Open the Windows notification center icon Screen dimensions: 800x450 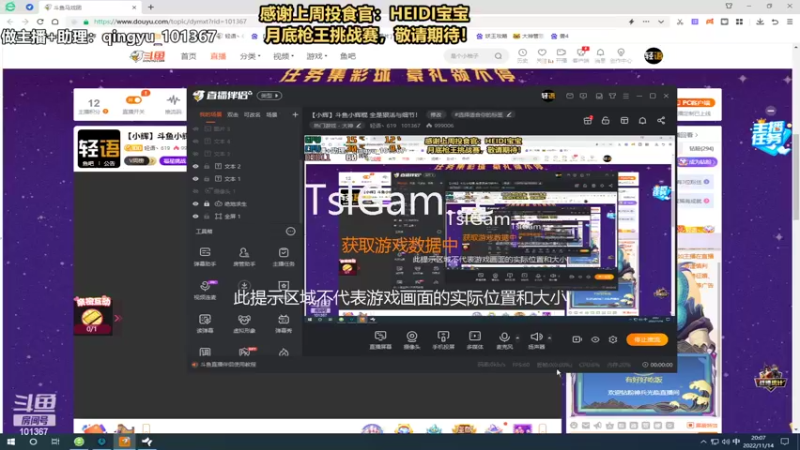785,442
